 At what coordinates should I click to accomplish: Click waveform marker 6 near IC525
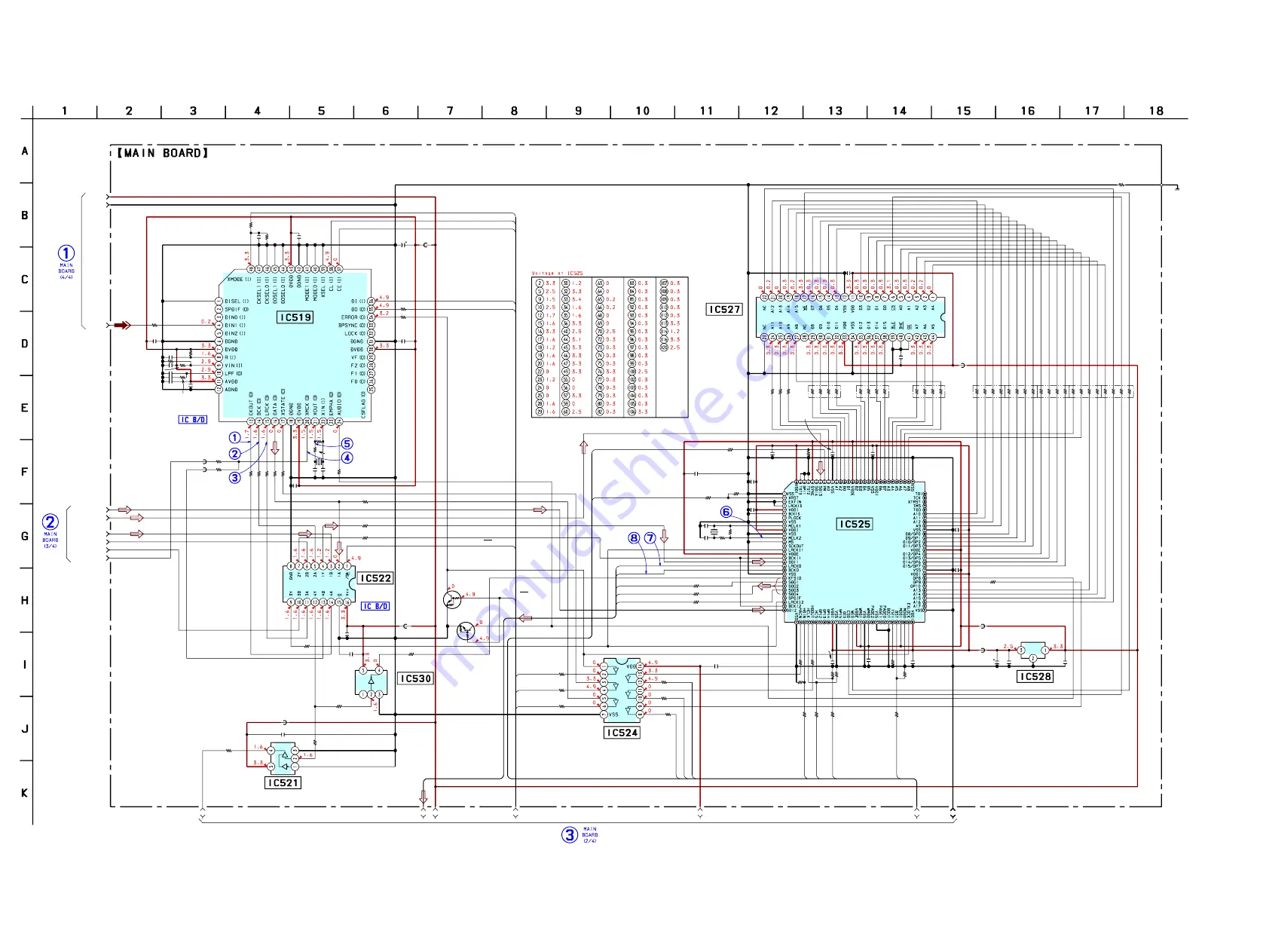tap(726, 512)
